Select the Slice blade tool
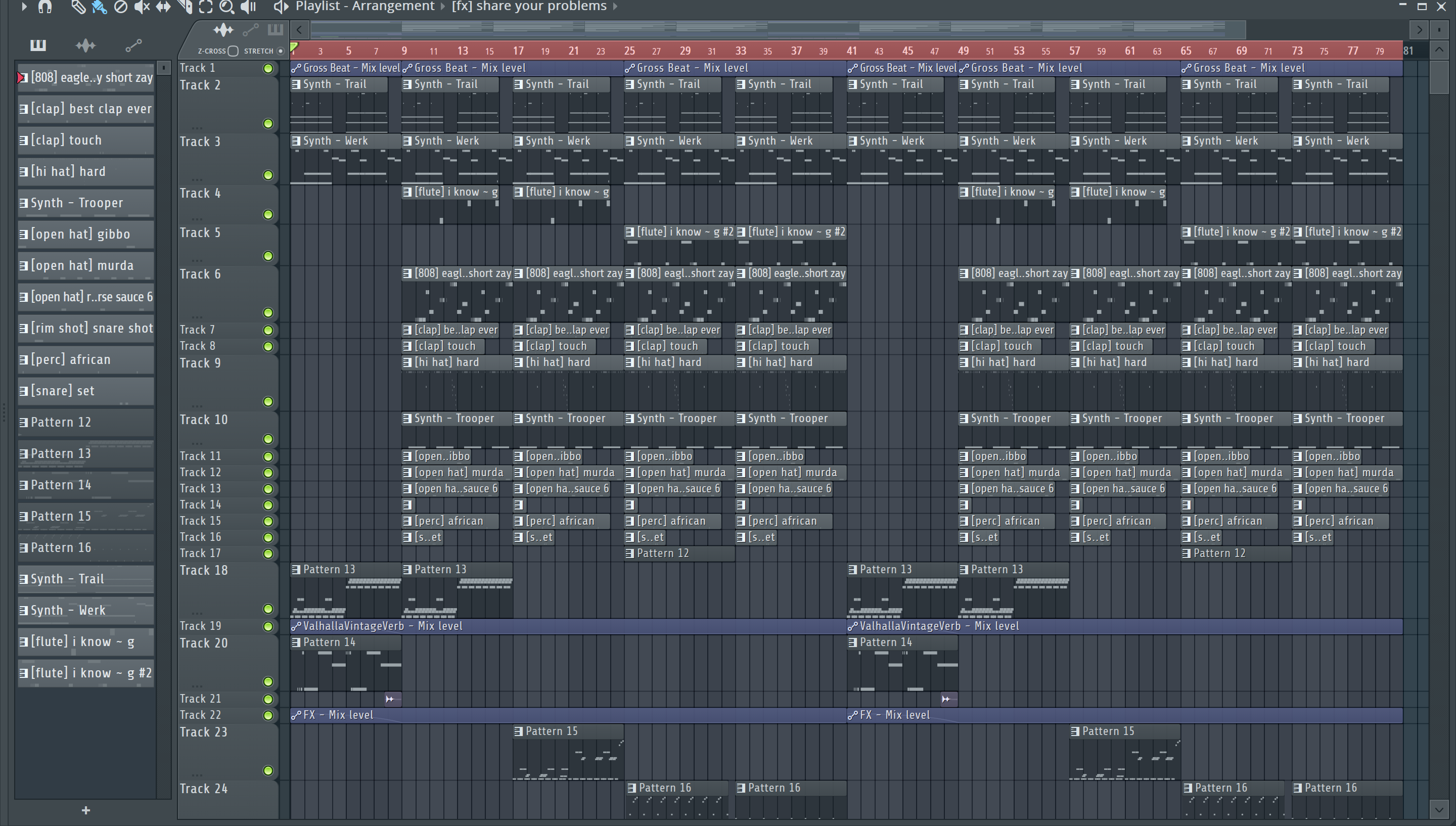 click(x=185, y=7)
